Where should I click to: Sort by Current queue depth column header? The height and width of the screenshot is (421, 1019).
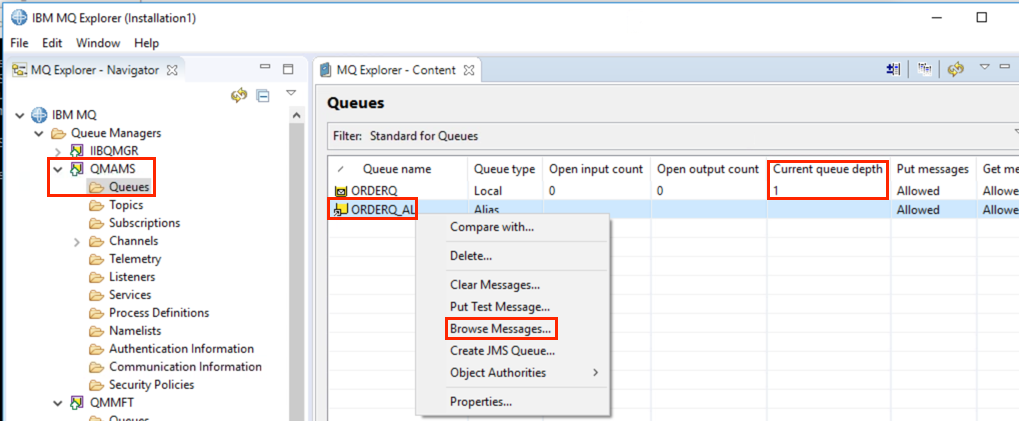[828, 169]
